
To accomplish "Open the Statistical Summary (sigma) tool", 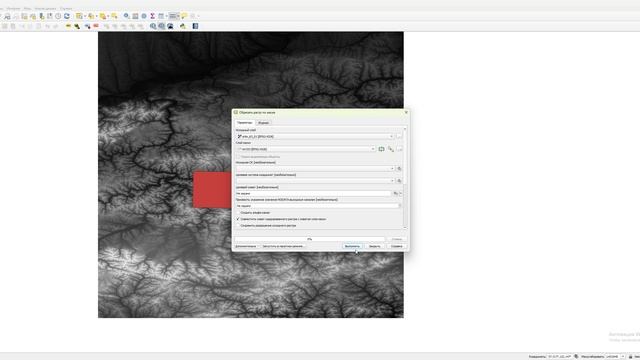I will click(152, 16).
